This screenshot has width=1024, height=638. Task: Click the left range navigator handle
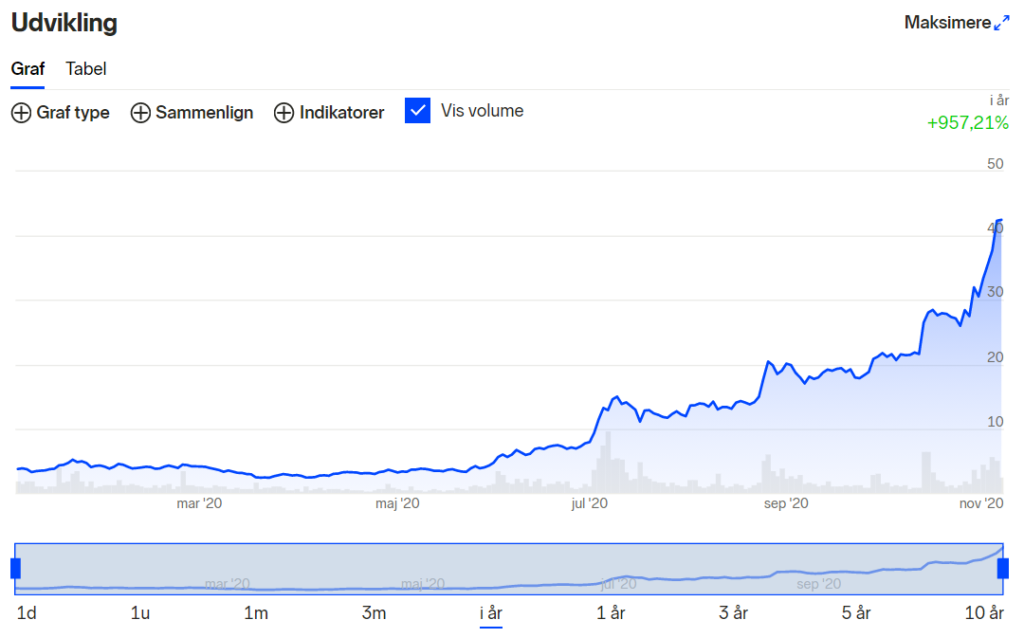point(16,569)
